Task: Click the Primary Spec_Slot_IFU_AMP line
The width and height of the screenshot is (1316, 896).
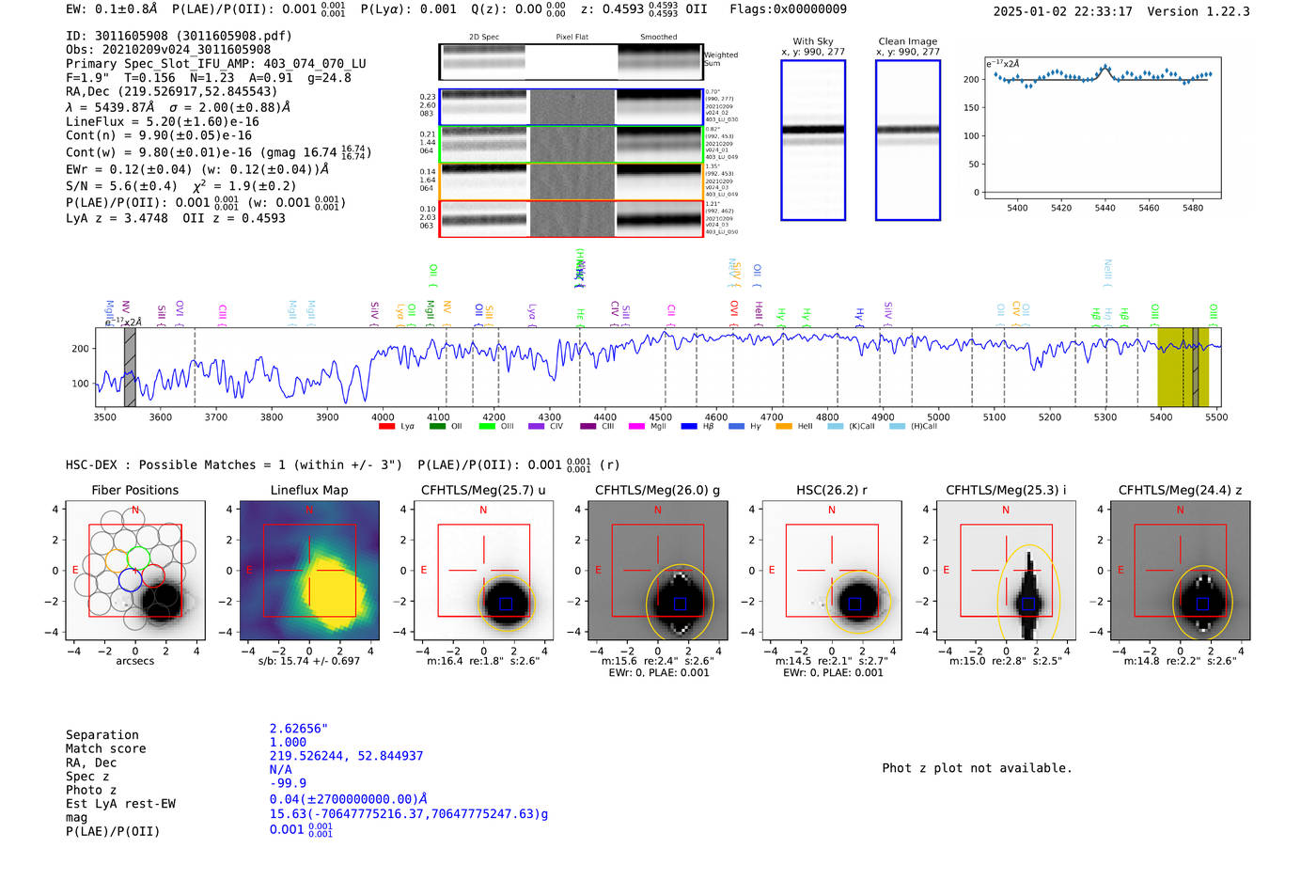Action: 216,64
